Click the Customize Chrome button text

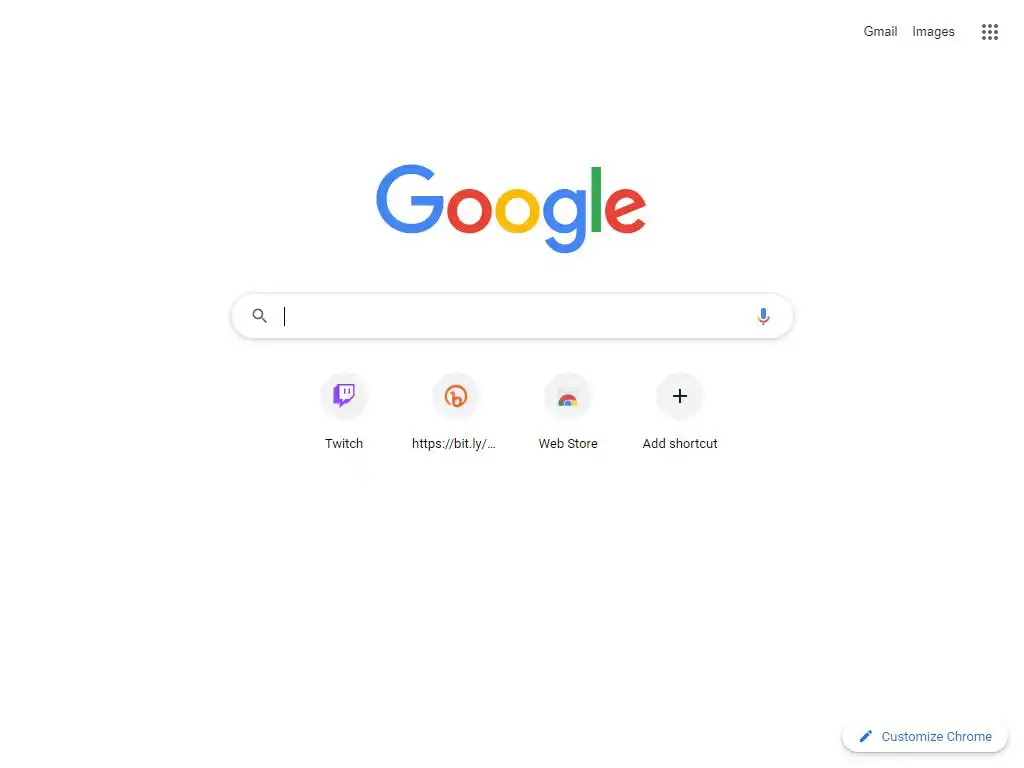coord(936,737)
